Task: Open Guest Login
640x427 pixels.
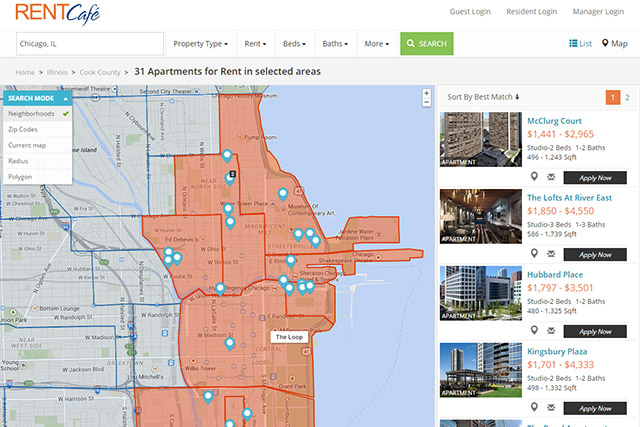Action: pyautogui.click(x=470, y=11)
